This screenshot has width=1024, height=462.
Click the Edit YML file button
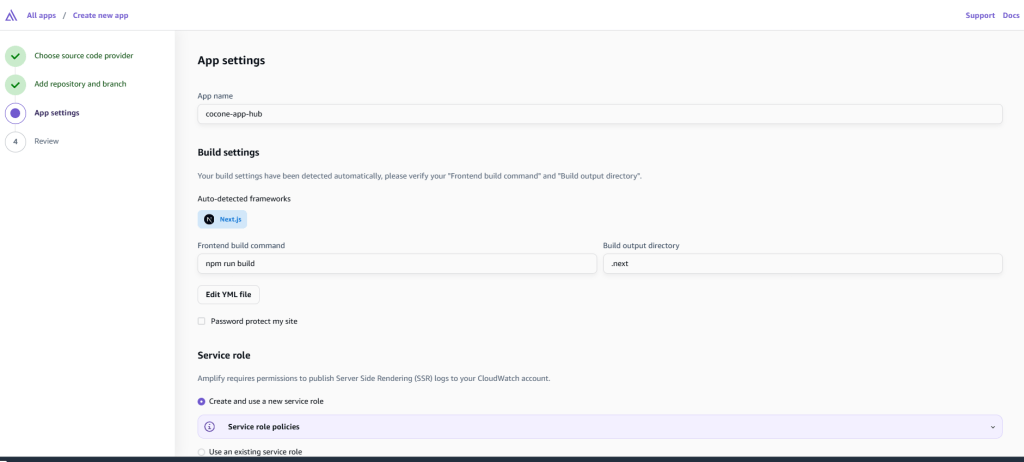pyautogui.click(x=229, y=294)
